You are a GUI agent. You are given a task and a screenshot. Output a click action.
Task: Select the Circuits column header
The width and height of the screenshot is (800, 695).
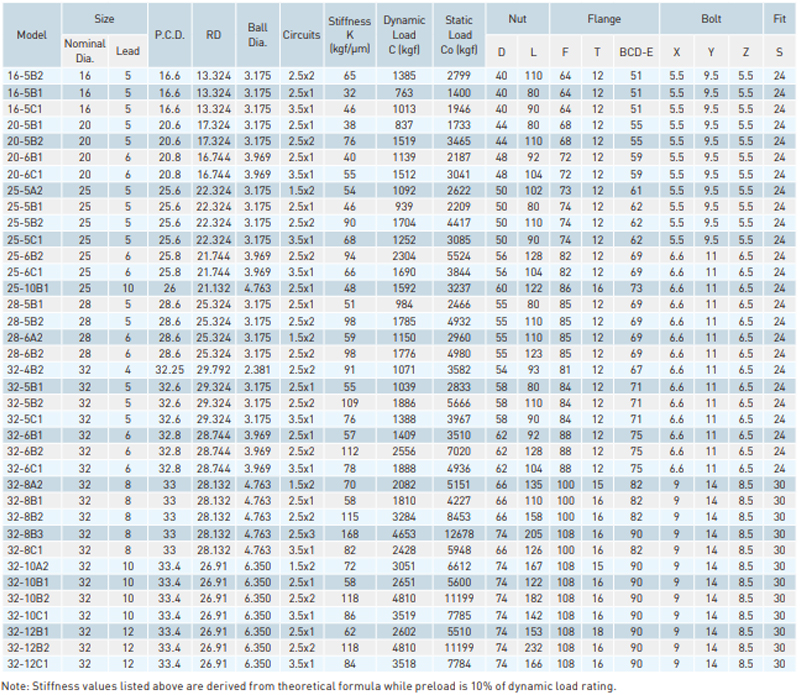pyautogui.click(x=301, y=34)
